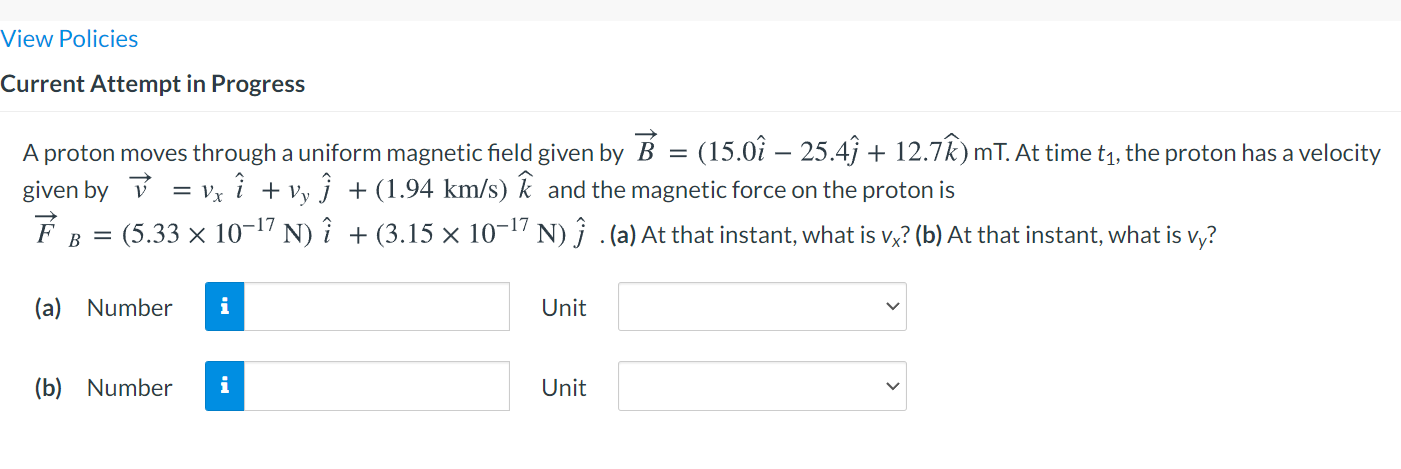Click the Unit label in row (a)
The height and width of the screenshot is (469, 1401).
point(564,308)
